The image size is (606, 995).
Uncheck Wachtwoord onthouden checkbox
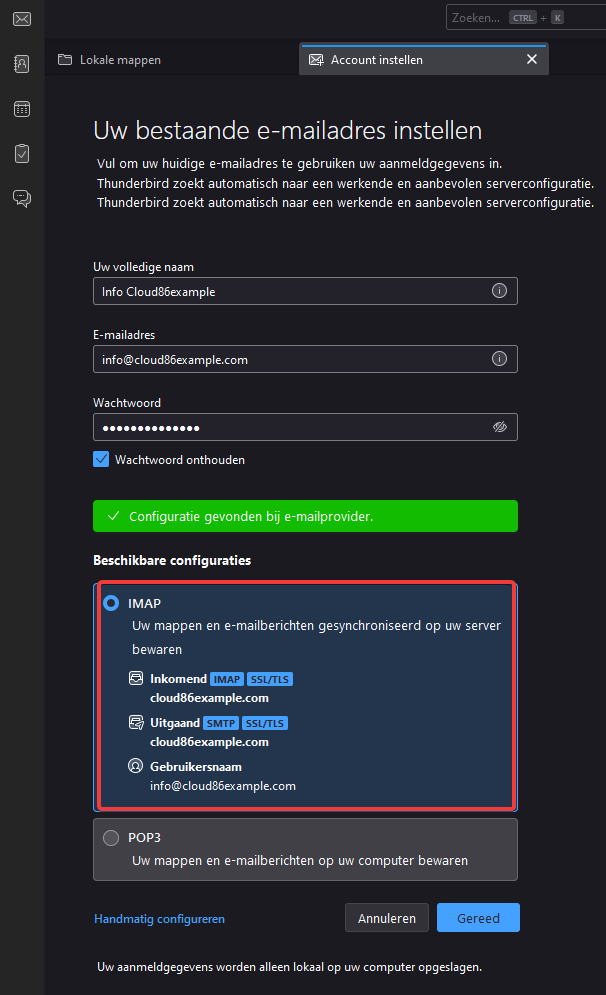[x=101, y=459]
